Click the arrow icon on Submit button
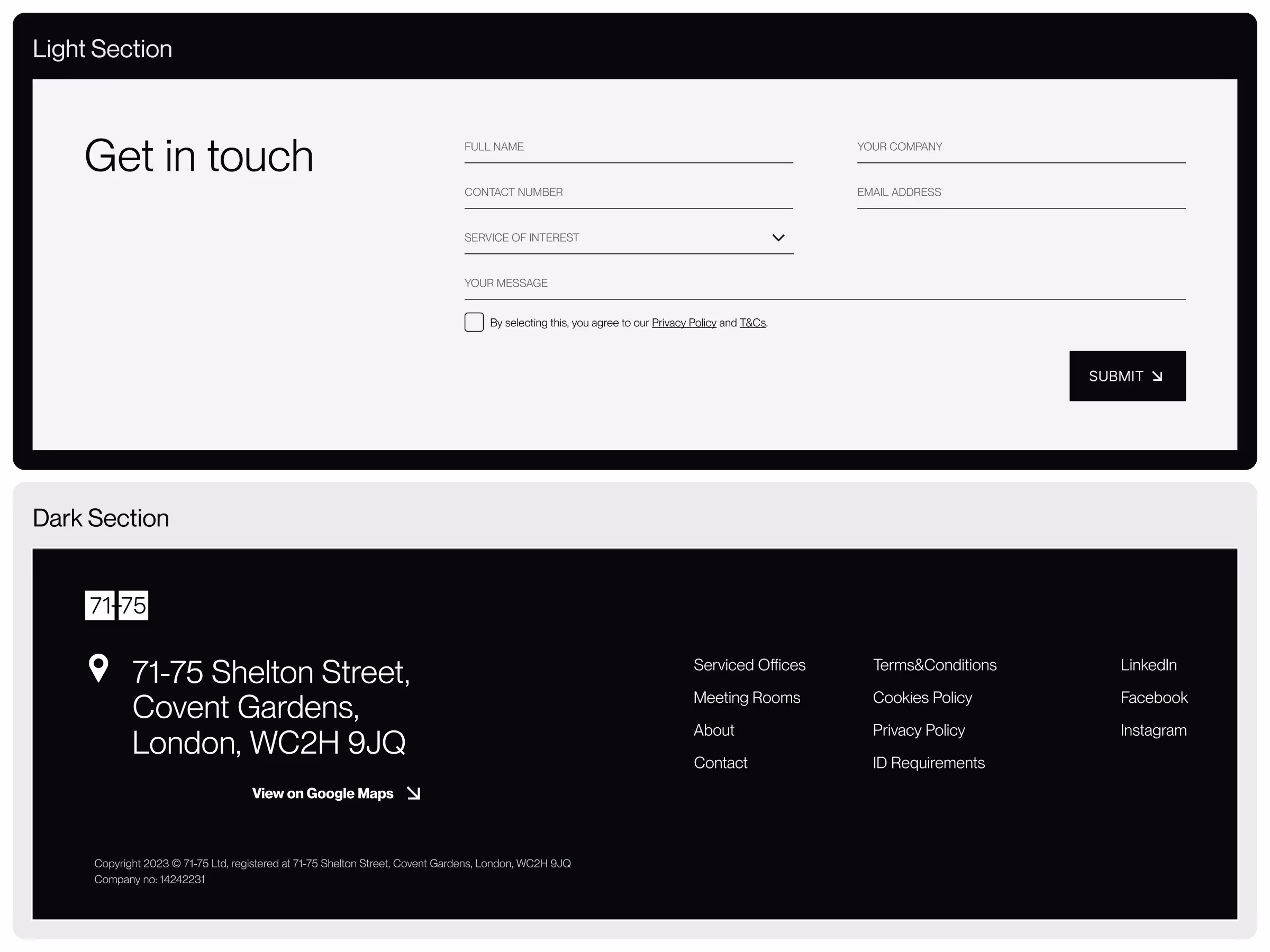The width and height of the screenshot is (1270, 952). [x=1157, y=377]
